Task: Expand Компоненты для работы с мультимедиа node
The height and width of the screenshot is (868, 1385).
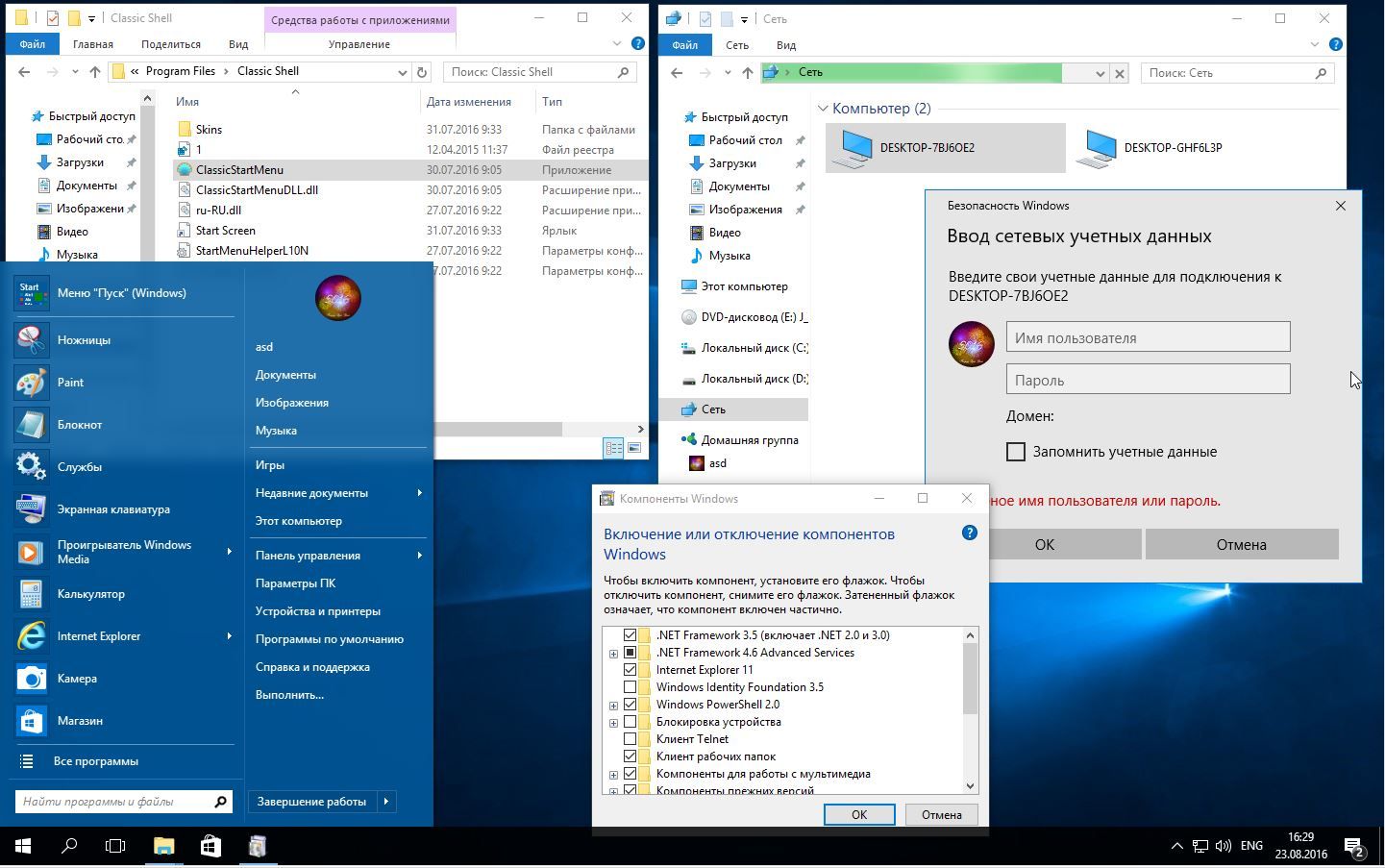Action: [x=613, y=775]
